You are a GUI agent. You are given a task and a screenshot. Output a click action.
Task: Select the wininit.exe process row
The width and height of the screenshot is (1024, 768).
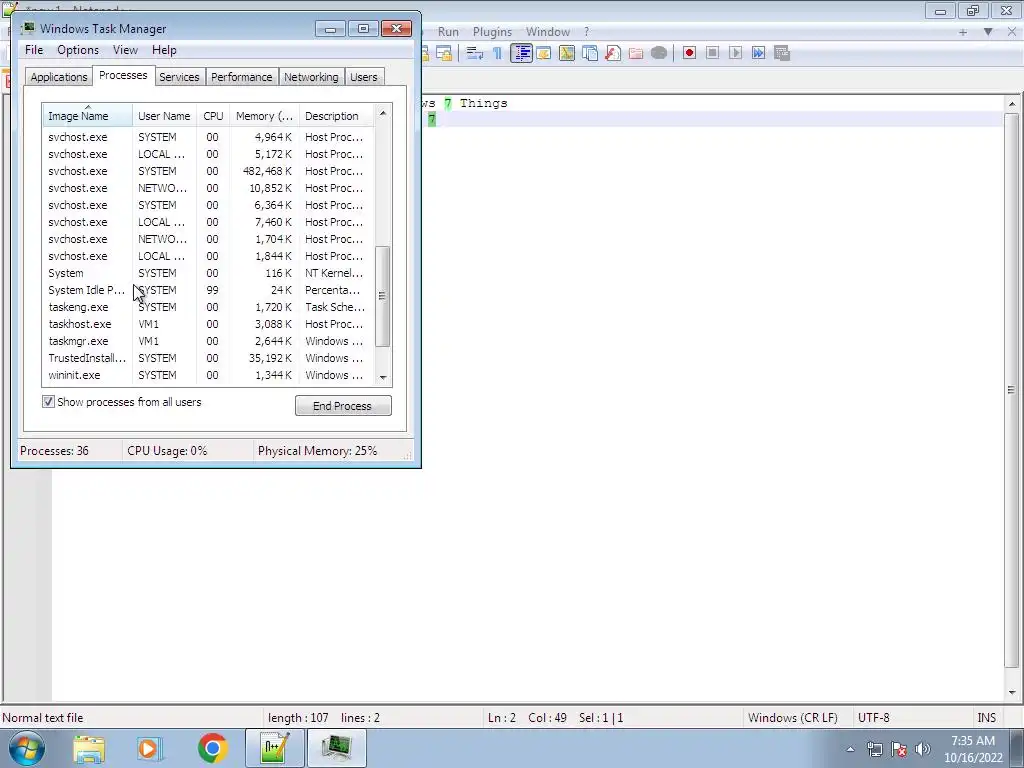click(x=208, y=375)
